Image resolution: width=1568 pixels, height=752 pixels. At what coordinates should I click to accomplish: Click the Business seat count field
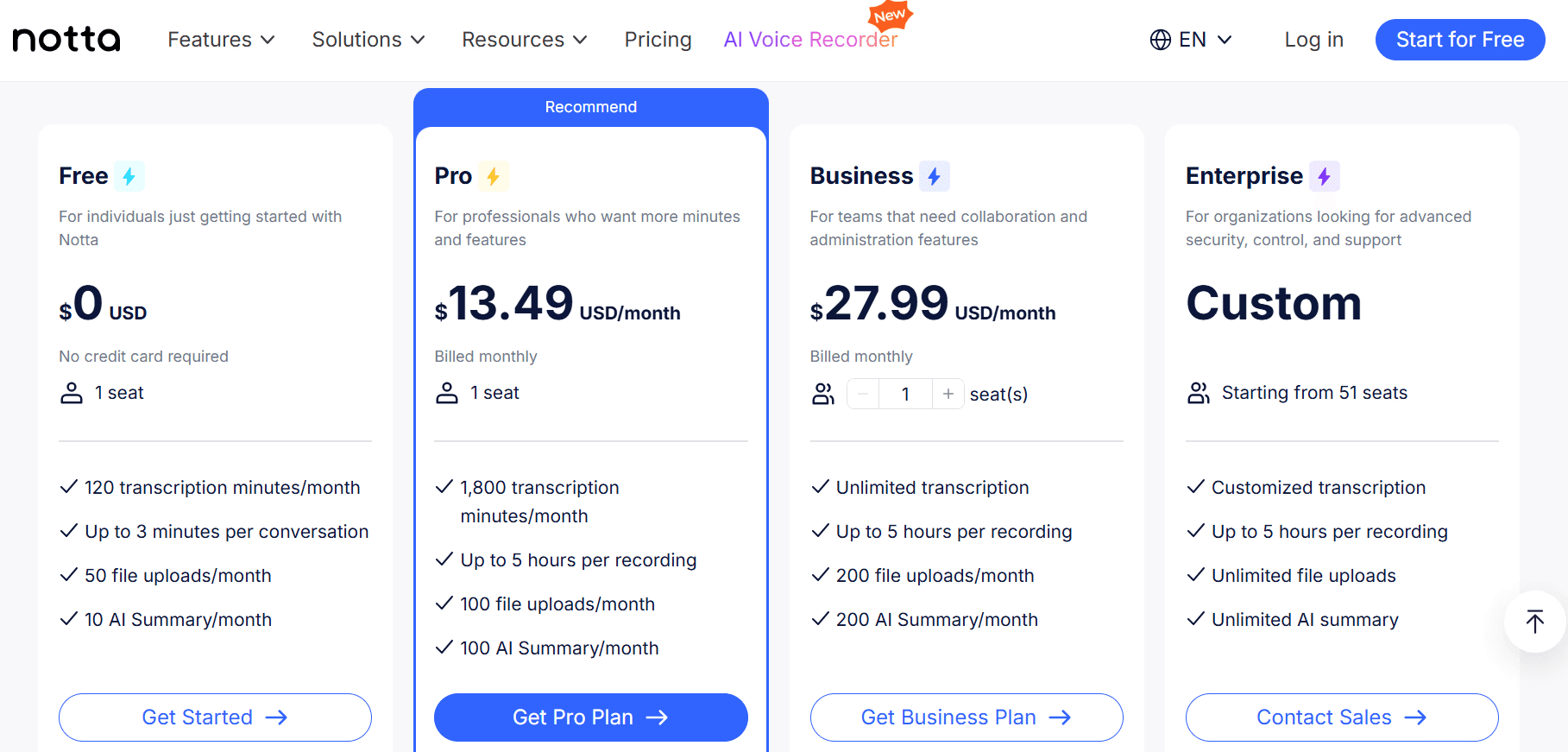(905, 394)
